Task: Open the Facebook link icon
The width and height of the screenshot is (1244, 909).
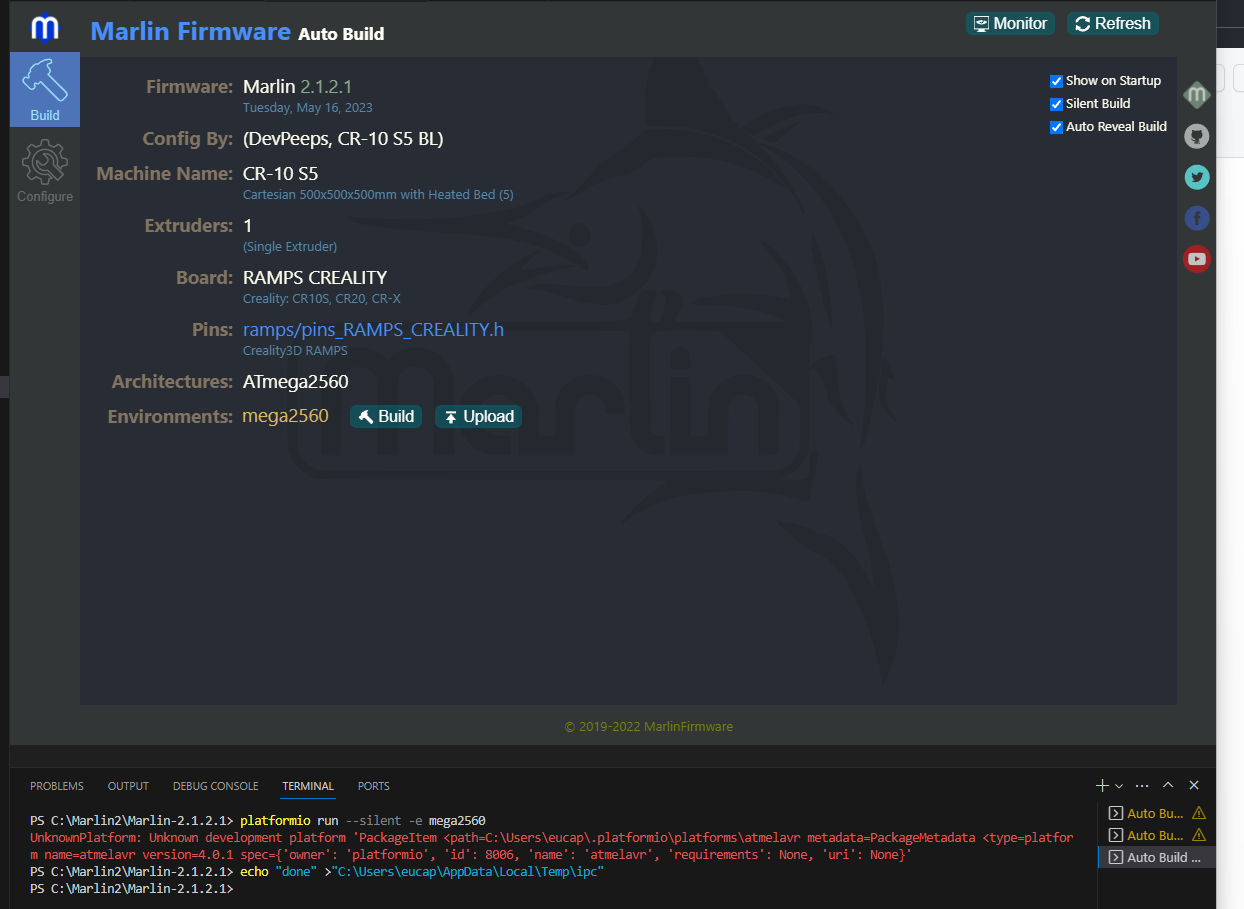Action: click(x=1197, y=218)
